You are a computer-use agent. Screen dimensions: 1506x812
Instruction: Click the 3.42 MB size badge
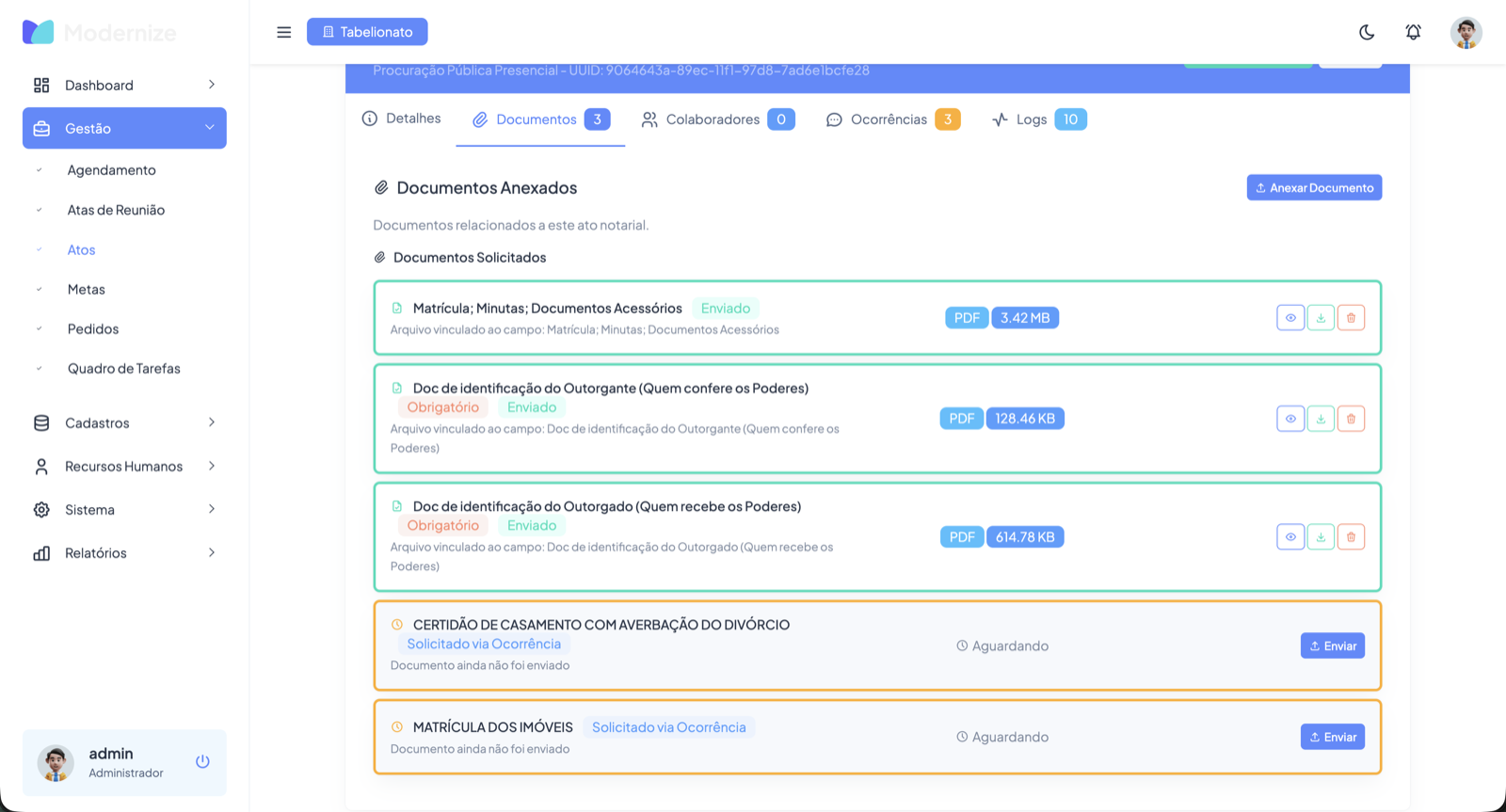pyautogui.click(x=1025, y=318)
